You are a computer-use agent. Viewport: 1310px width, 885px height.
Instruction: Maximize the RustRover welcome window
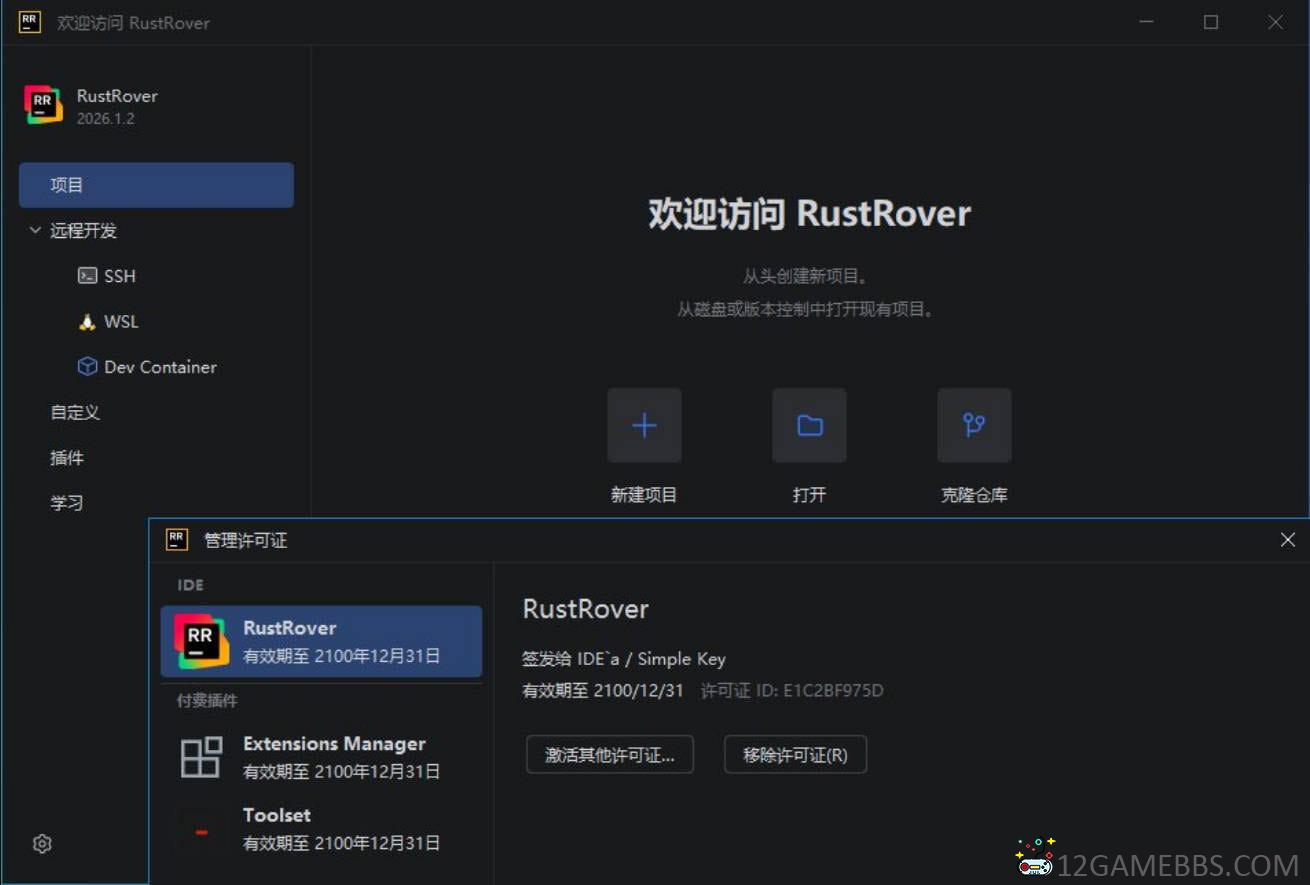pos(1211,22)
